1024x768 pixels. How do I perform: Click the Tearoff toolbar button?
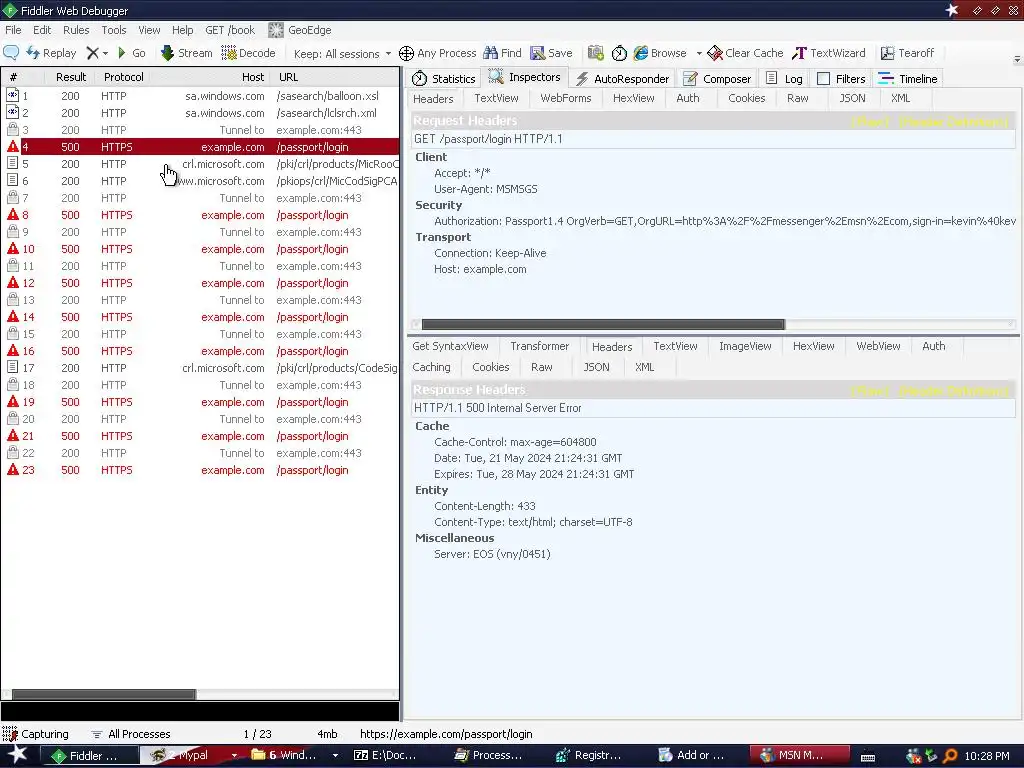pos(907,53)
